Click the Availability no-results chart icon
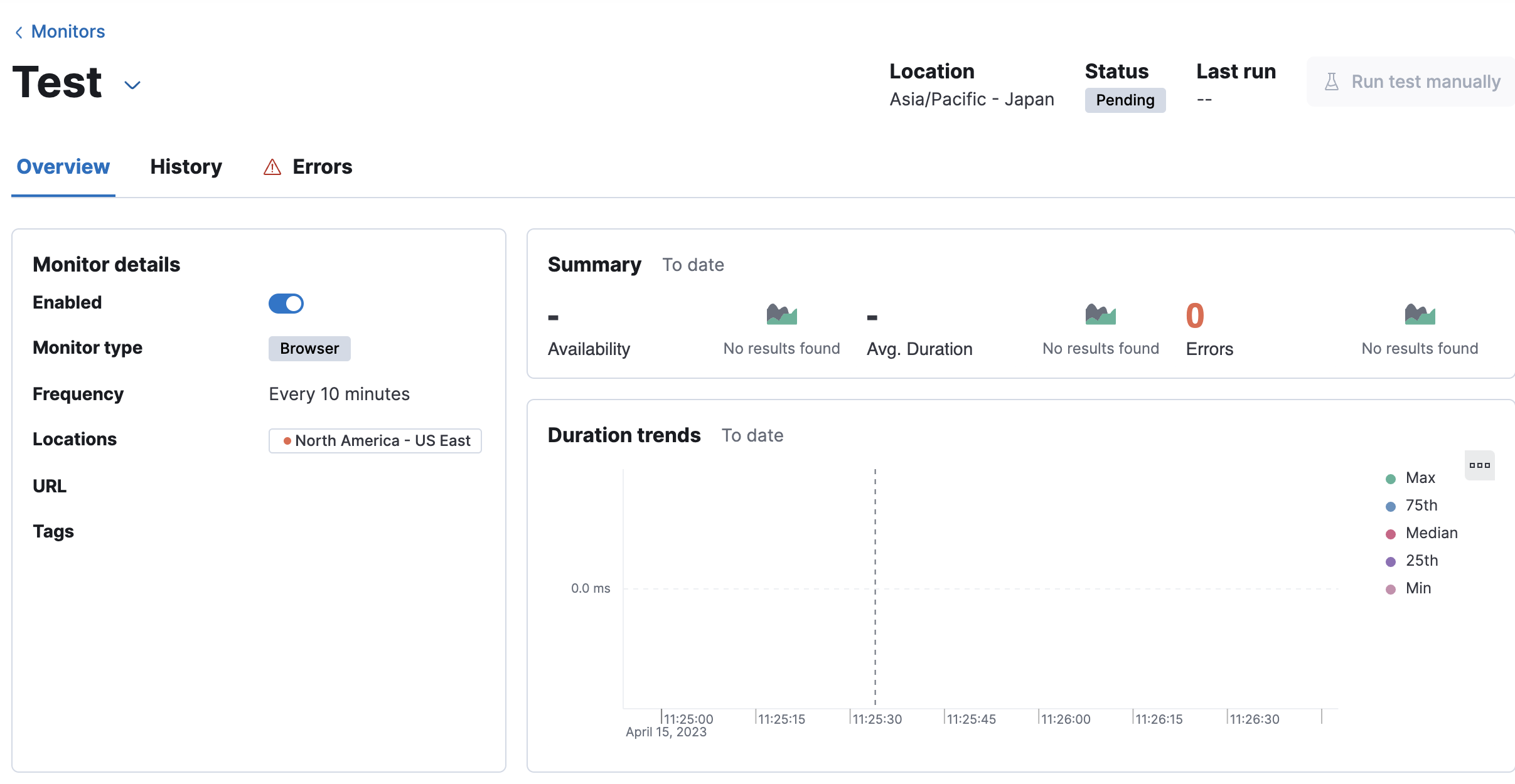Image resolution: width=1515 pixels, height=784 pixels. (782, 314)
